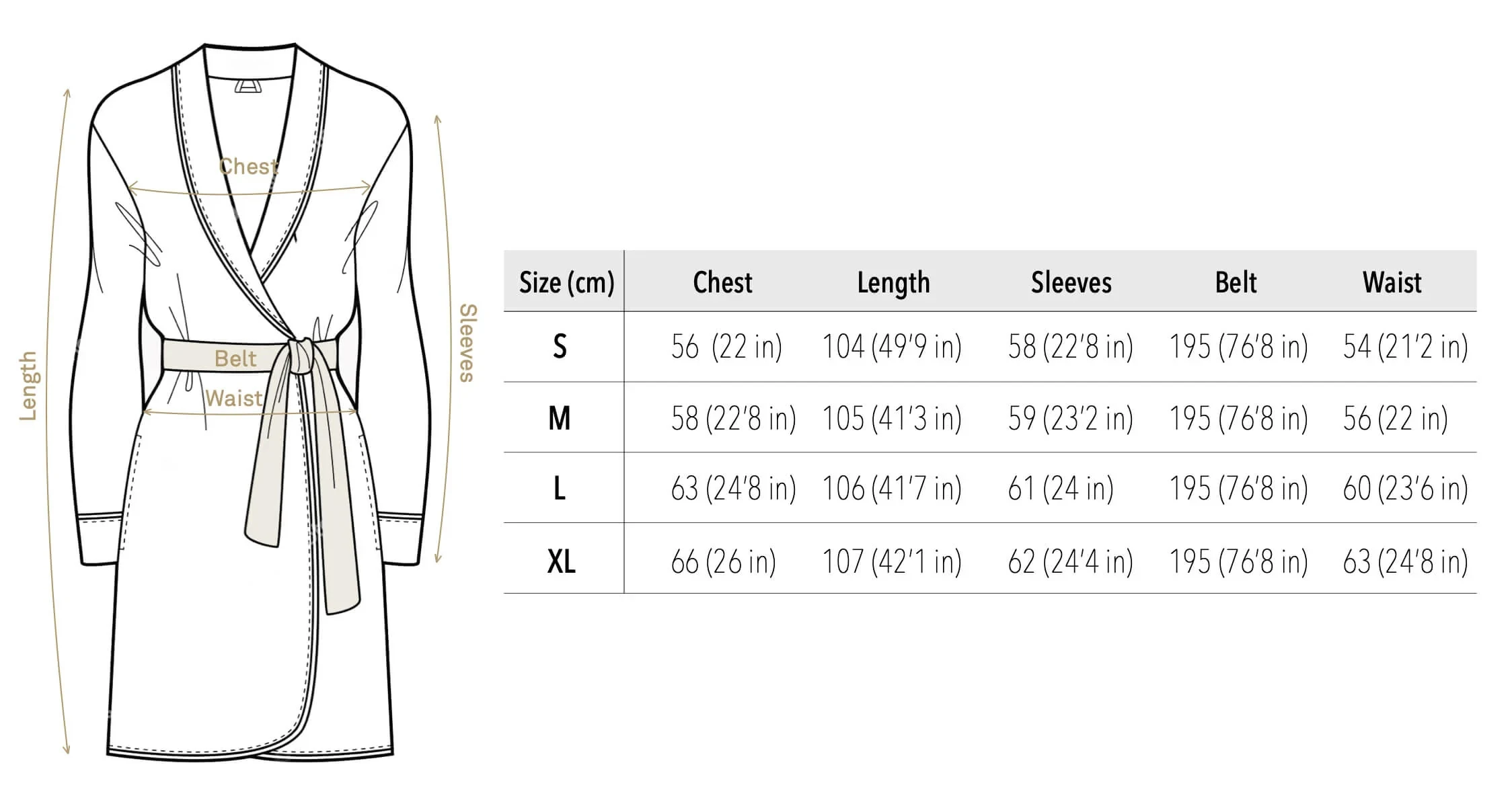Click the 54 (21'2 in) waist value
This screenshot has width=1512, height=804.
coord(1405,347)
